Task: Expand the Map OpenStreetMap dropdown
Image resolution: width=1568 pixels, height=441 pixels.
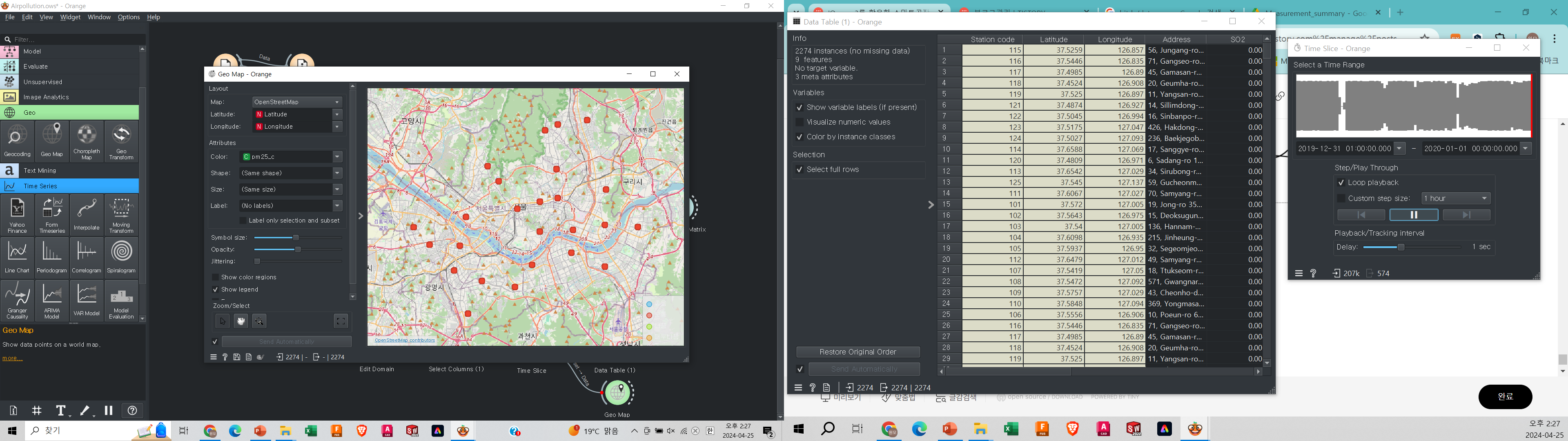Action: [x=297, y=102]
